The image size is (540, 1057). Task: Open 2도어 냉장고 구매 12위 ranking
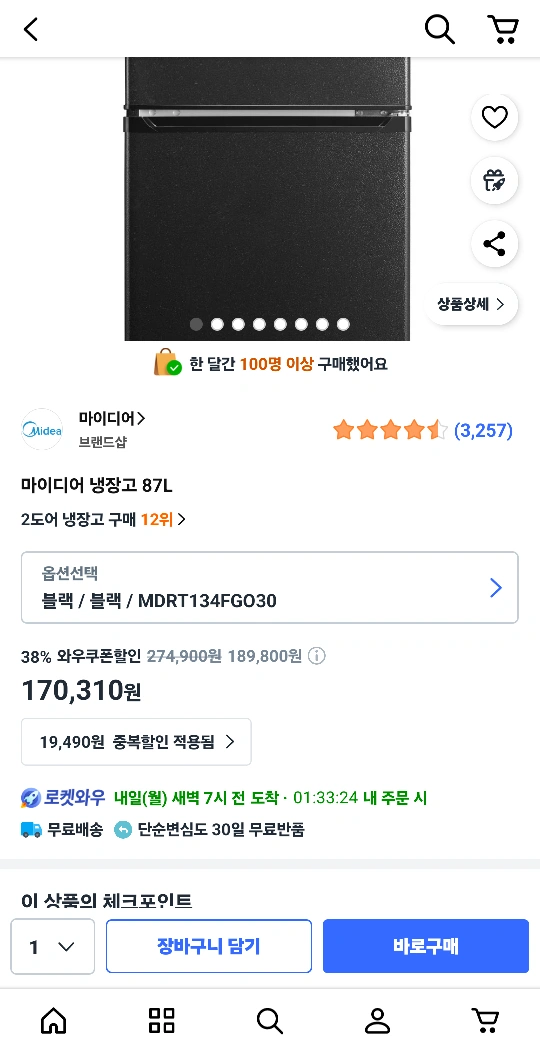104,520
